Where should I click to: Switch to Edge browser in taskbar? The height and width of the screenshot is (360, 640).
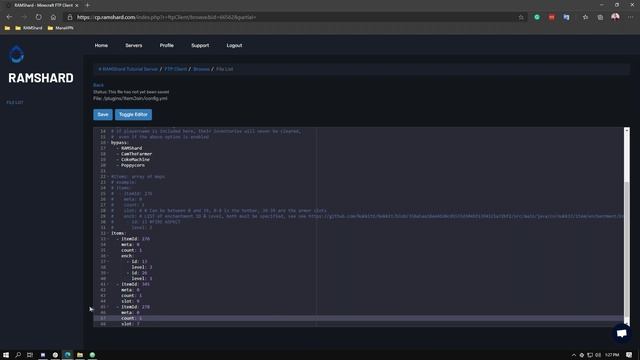[68, 355]
